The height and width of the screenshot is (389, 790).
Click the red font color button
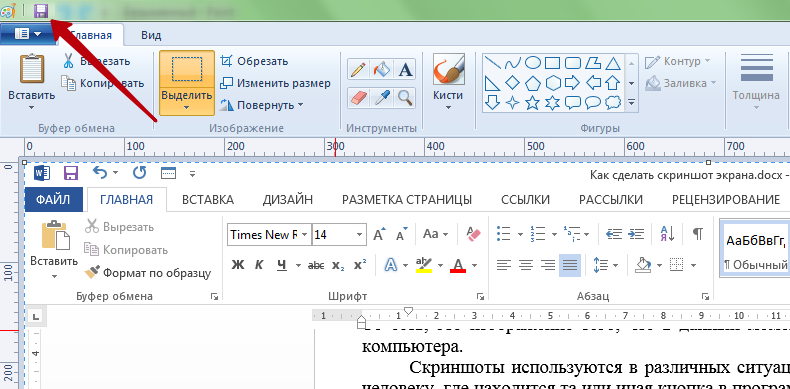458,265
